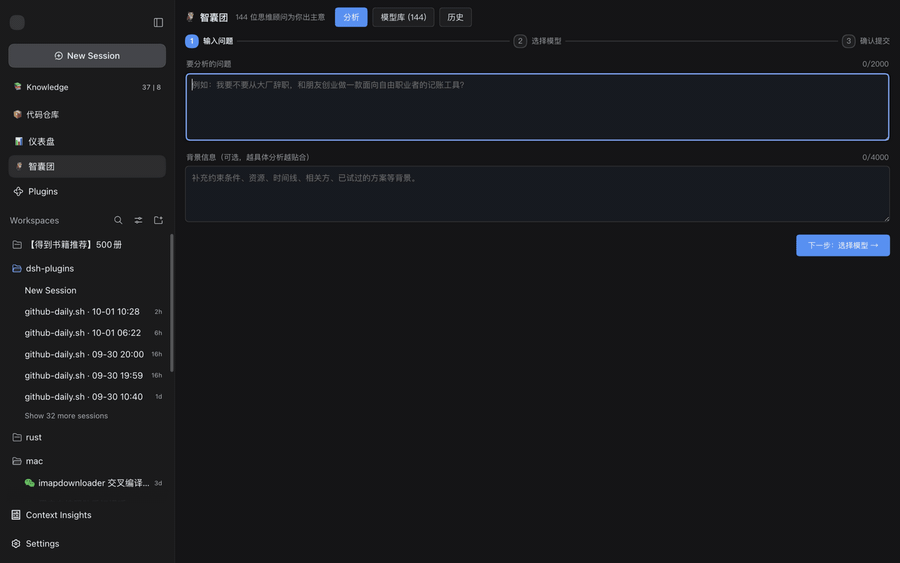Image resolution: width=900 pixels, height=563 pixels.
Task: Open Context Insights
Action: click(x=87, y=515)
